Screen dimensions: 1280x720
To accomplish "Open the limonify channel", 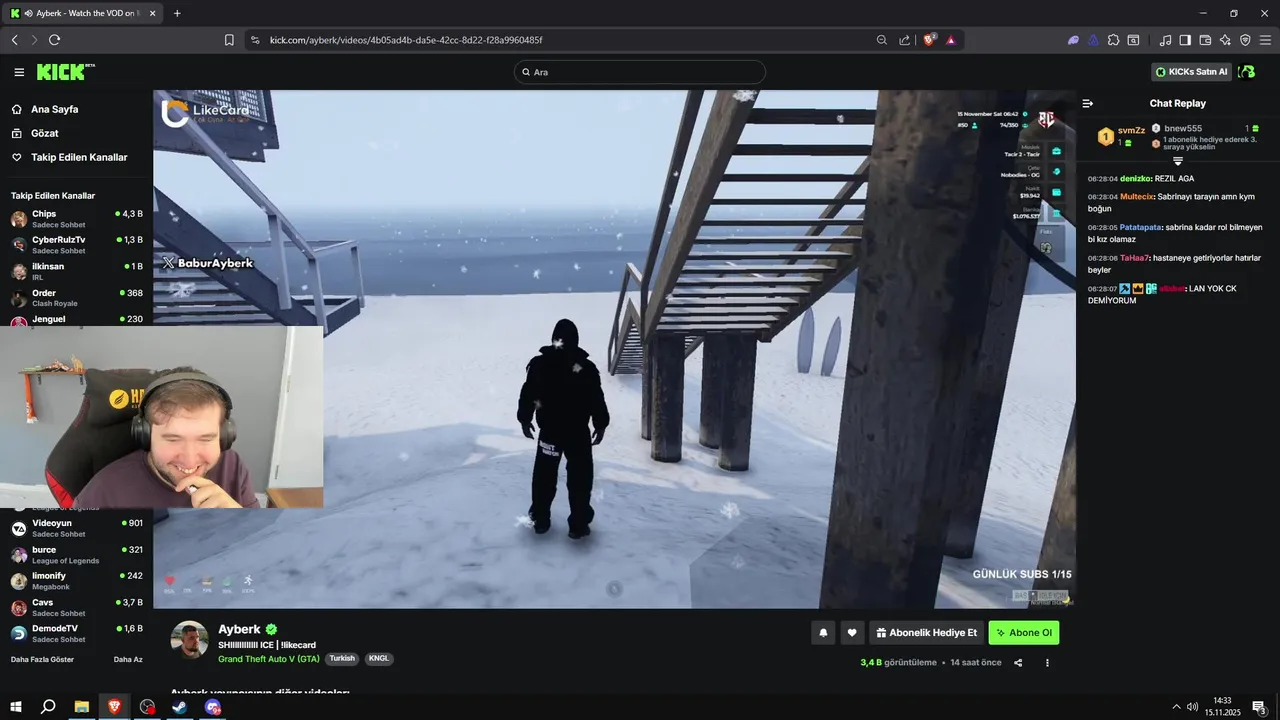I will click(x=76, y=580).
